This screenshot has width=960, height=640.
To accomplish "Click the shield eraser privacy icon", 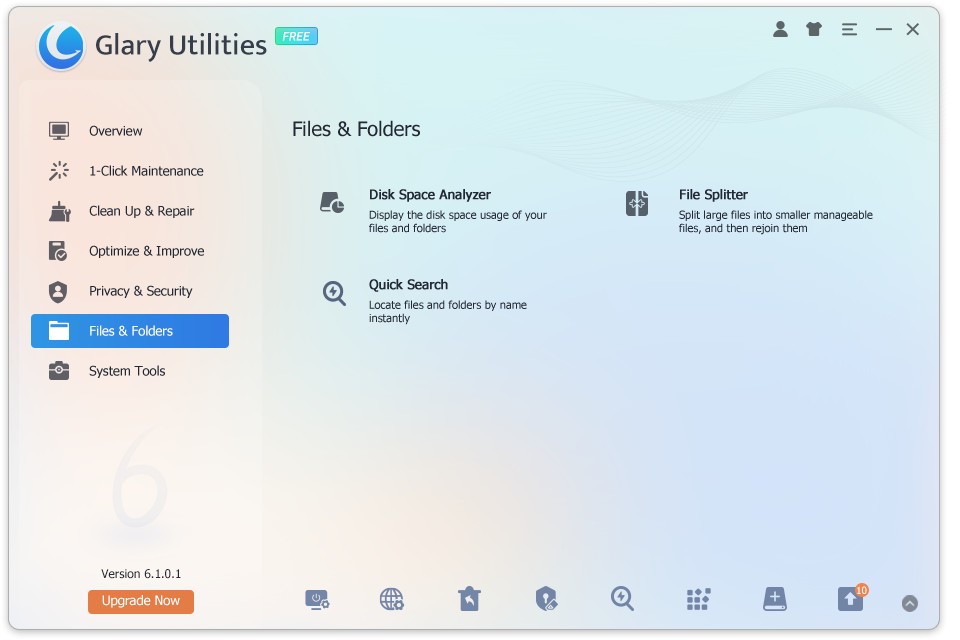I will 546,599.
